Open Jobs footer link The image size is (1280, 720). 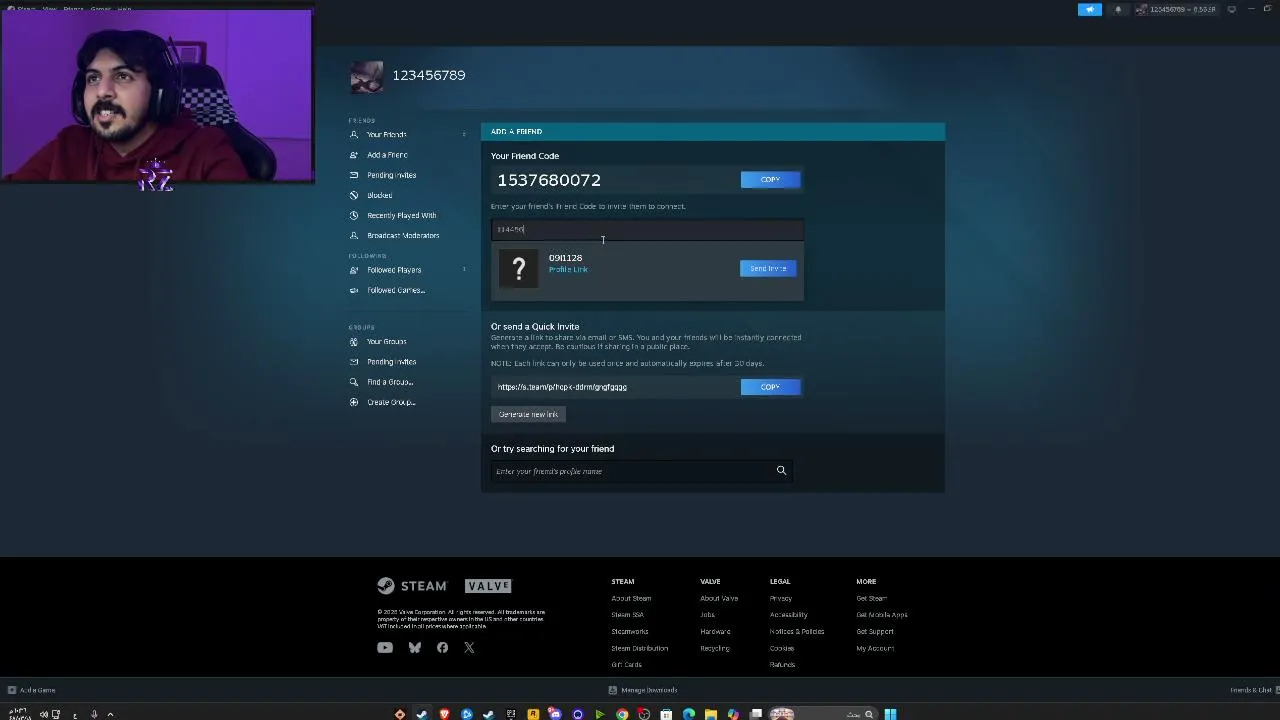(x=708, y=615)
